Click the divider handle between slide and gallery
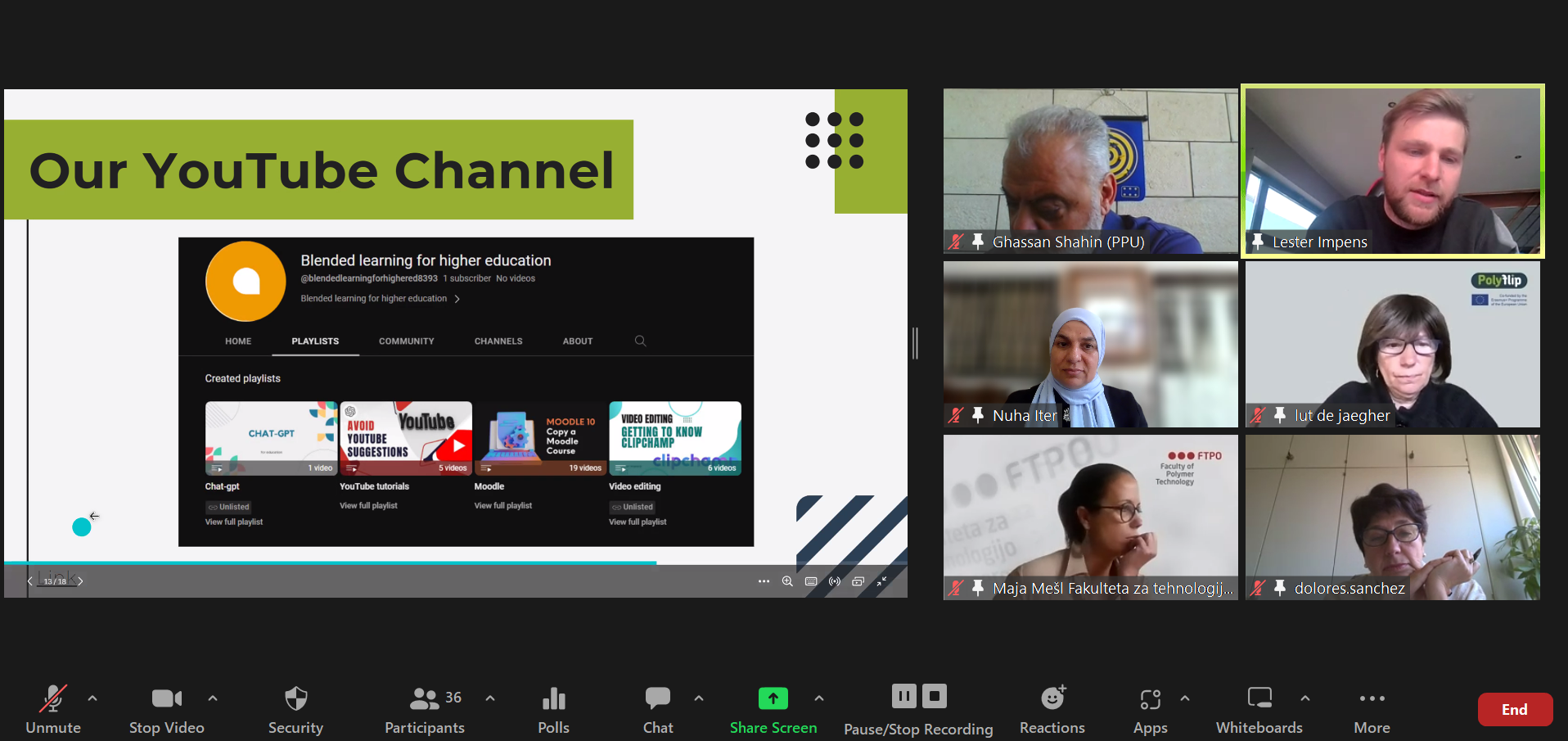The image size is (1568, 741). 916,343
